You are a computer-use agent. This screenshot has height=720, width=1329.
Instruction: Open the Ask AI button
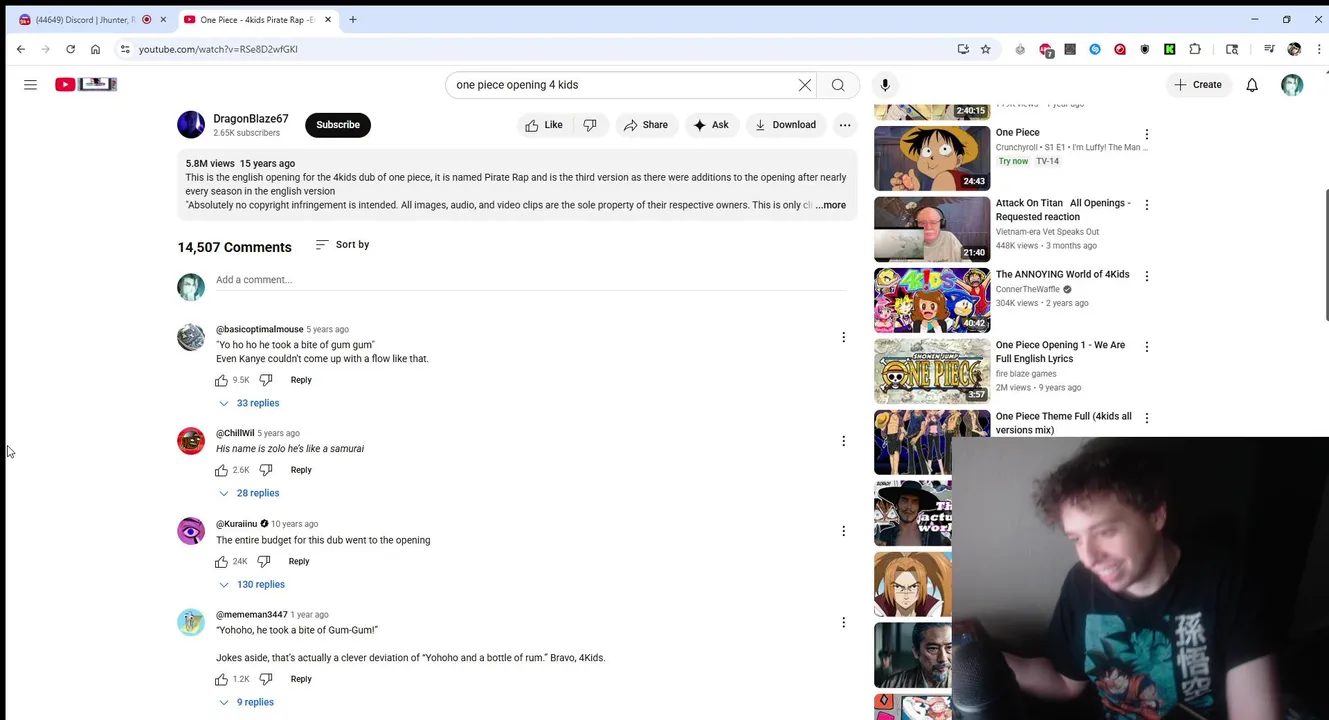click(x=711, y=125)
